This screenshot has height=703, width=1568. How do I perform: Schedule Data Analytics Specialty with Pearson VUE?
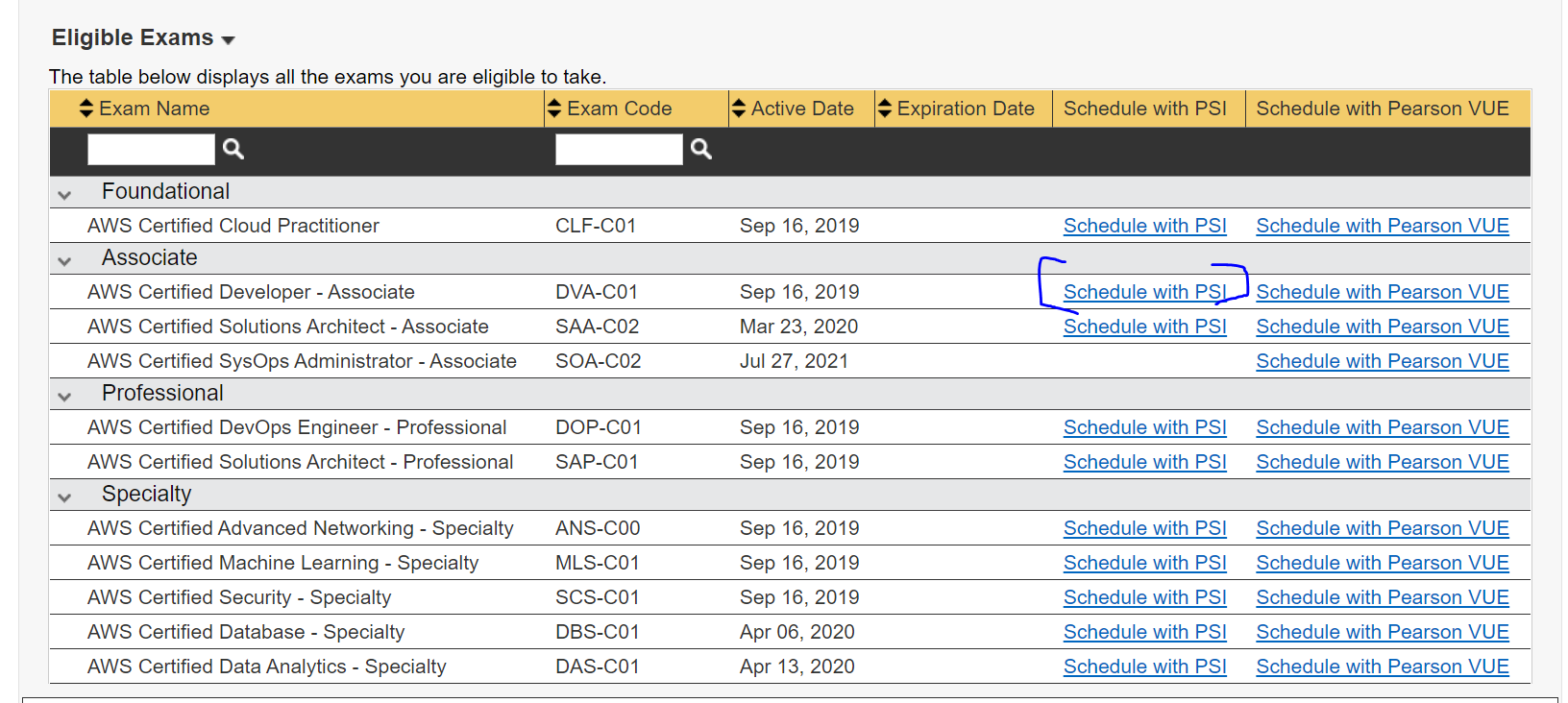pyautogui.click(x=1383, y=667)
